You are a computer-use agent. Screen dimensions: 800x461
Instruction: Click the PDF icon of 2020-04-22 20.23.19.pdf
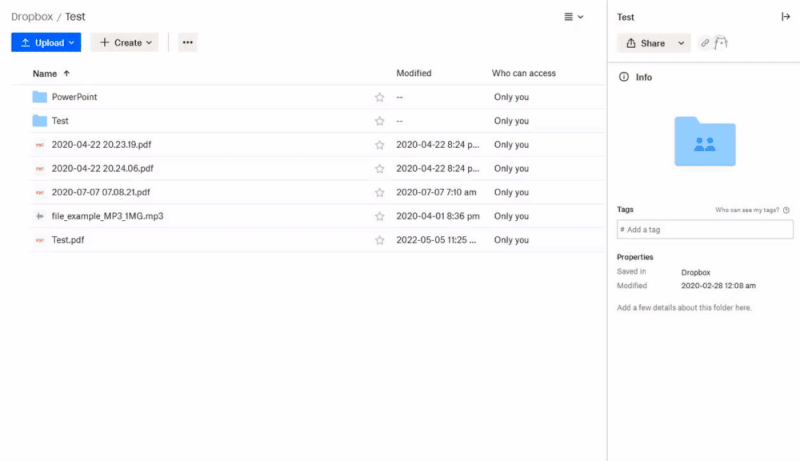39,145
